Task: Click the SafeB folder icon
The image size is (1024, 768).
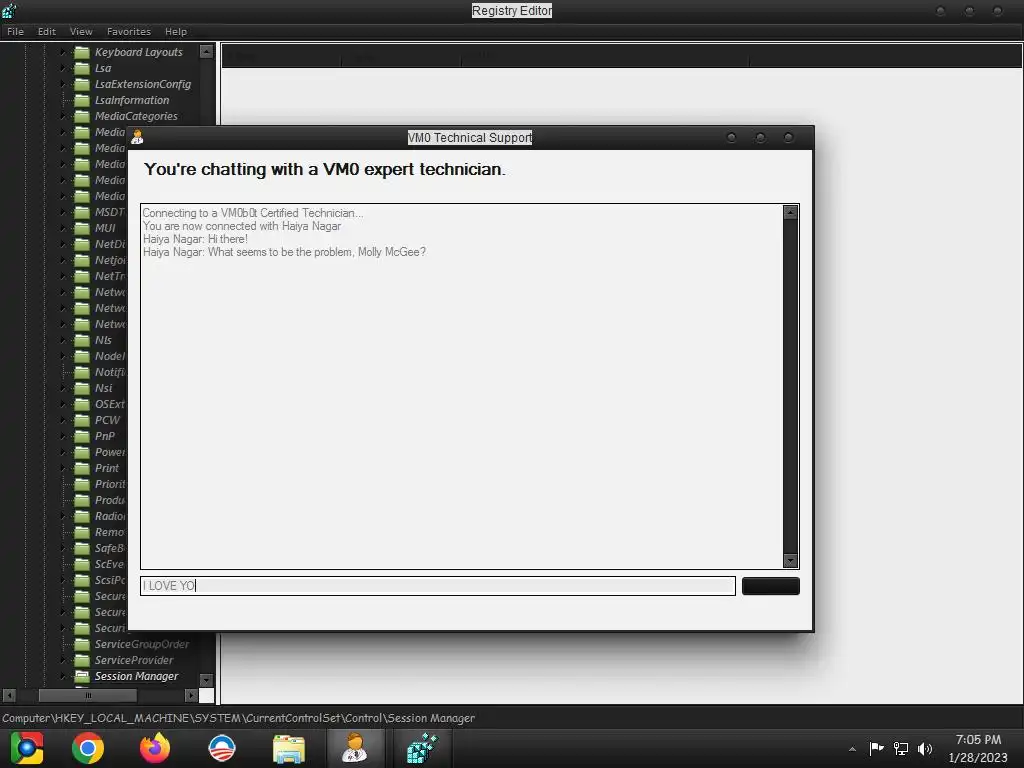Action: point(82,548)
